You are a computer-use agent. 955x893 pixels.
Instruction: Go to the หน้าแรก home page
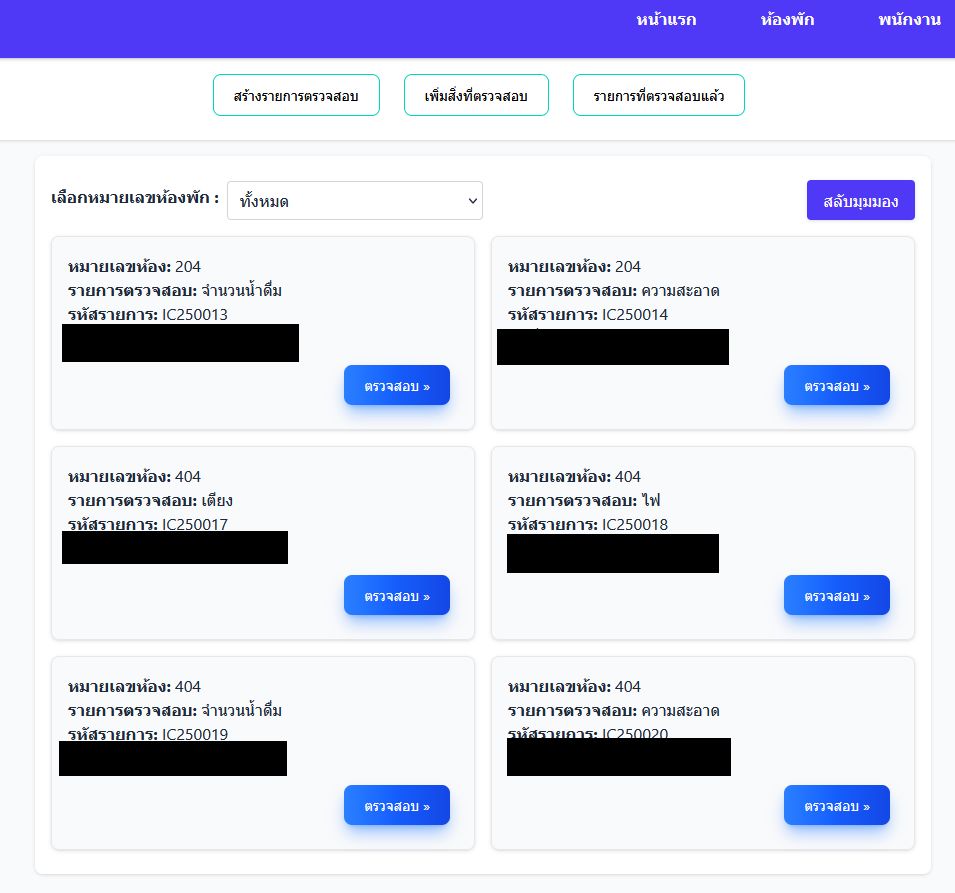(666, 20)
